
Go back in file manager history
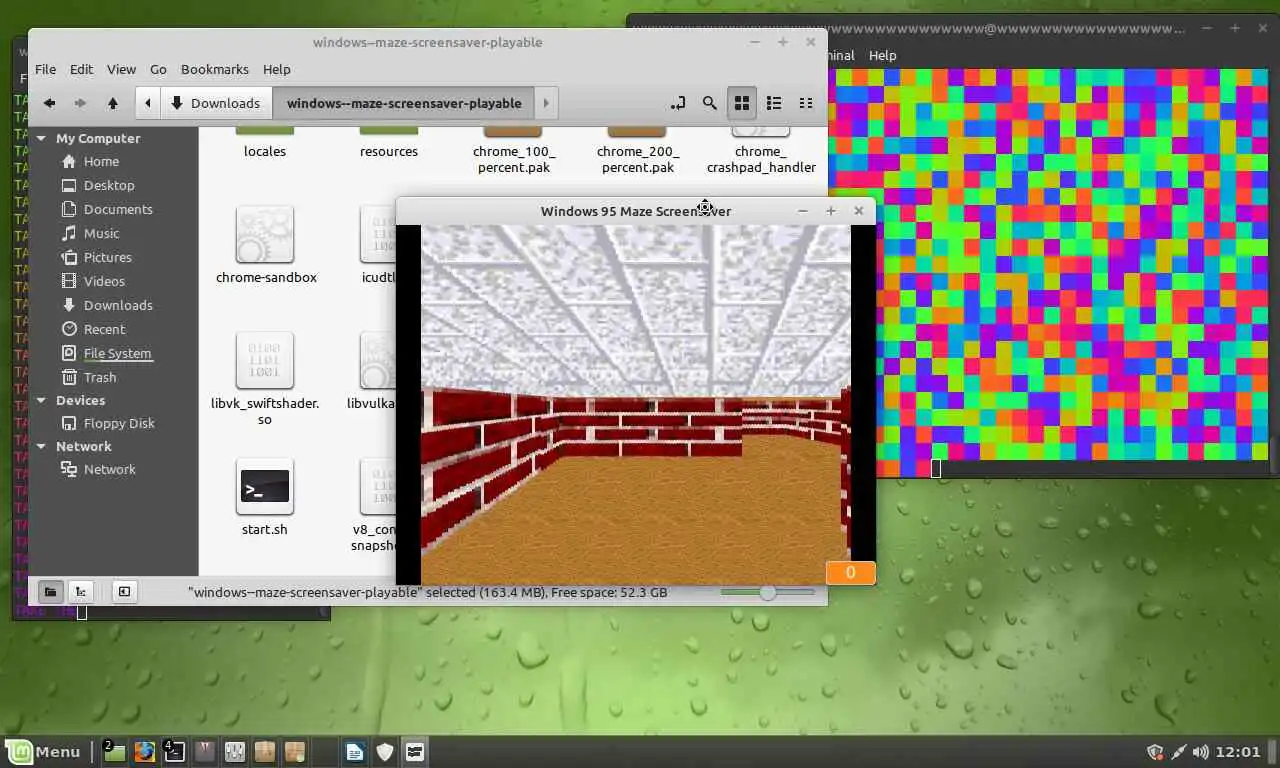49,103
